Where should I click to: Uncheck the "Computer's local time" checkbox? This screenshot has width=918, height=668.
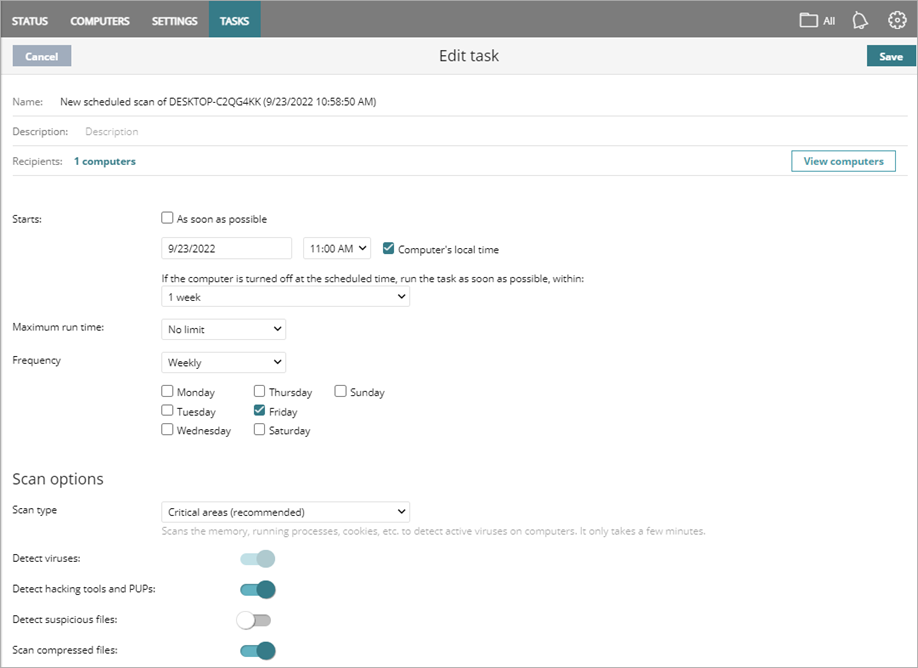(388, 248)
